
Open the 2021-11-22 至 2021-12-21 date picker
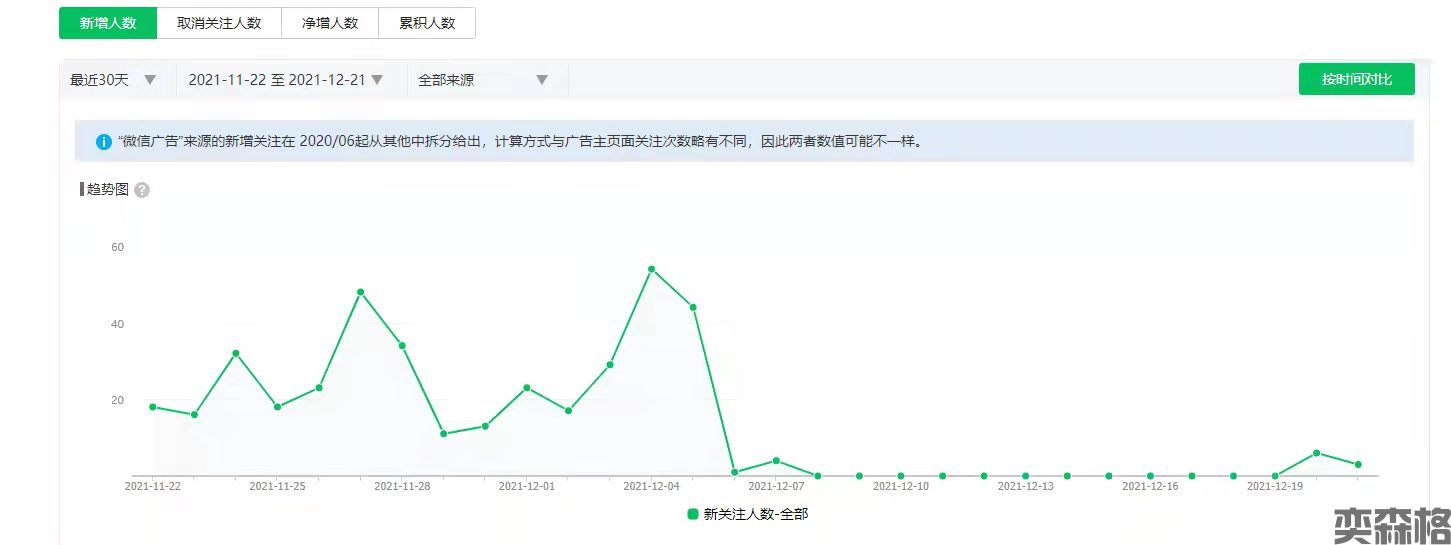click(x=285, y=80)
